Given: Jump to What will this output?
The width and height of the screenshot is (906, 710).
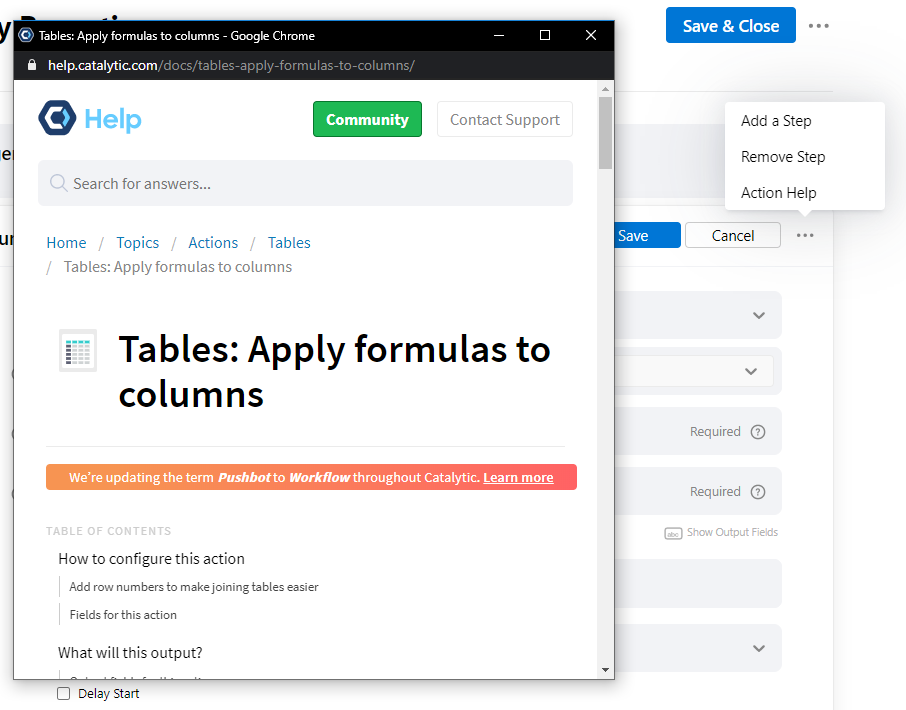Looking at the screenshot, I should [130, 653].
